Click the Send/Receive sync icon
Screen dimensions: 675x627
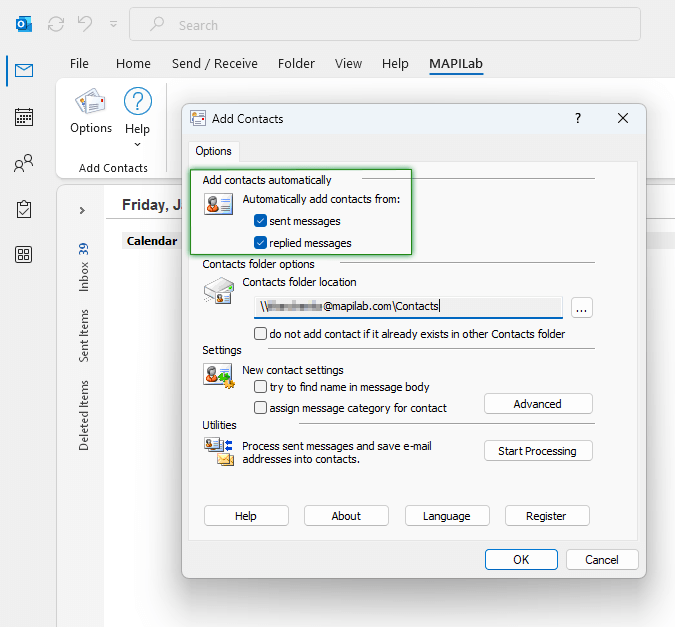[56, 24]
